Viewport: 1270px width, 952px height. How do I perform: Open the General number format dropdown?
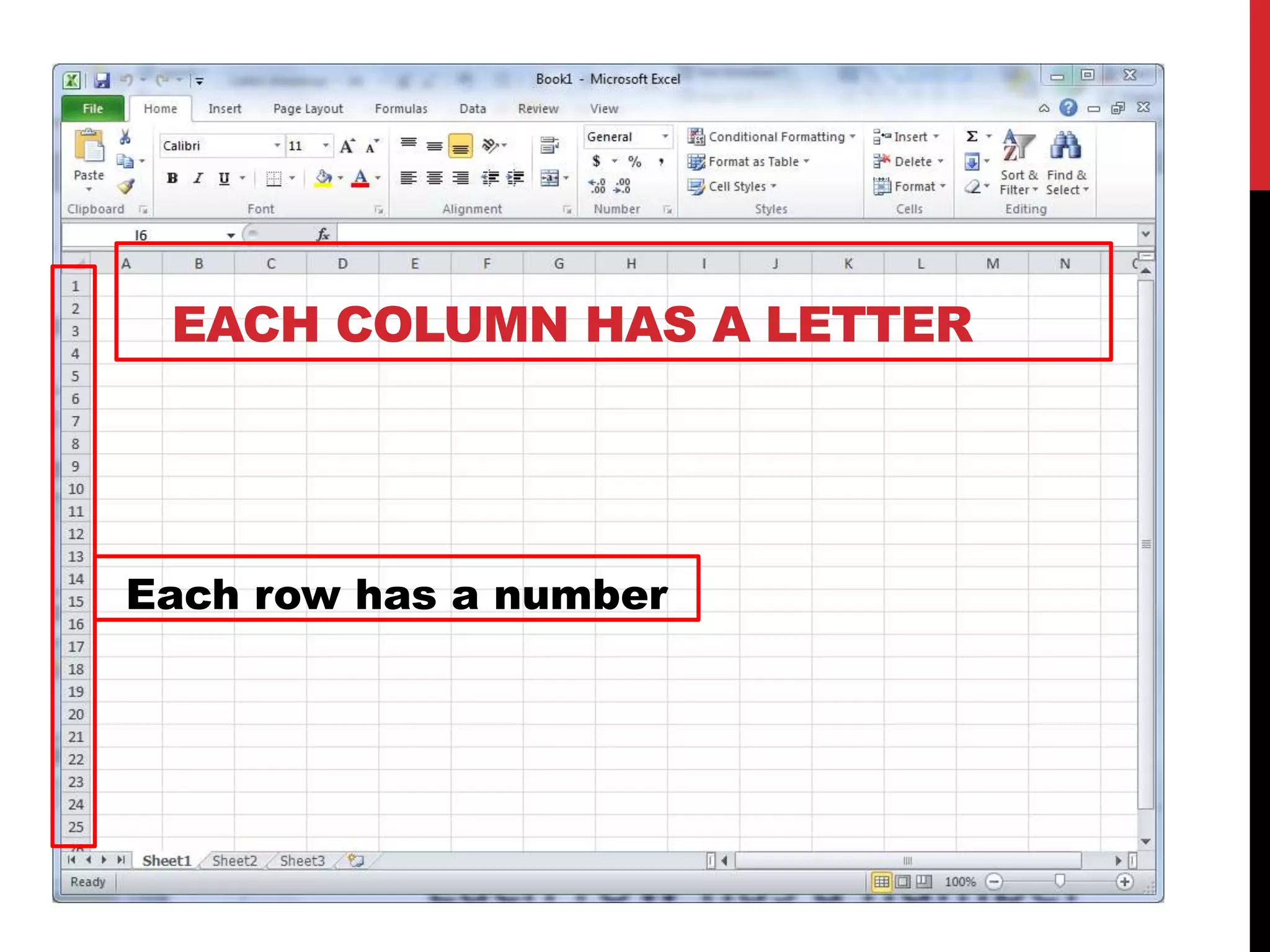coord(665,136)
